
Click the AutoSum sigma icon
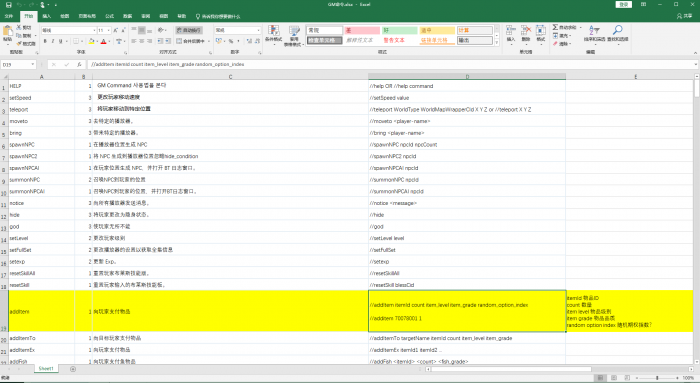tap(555, 27)
